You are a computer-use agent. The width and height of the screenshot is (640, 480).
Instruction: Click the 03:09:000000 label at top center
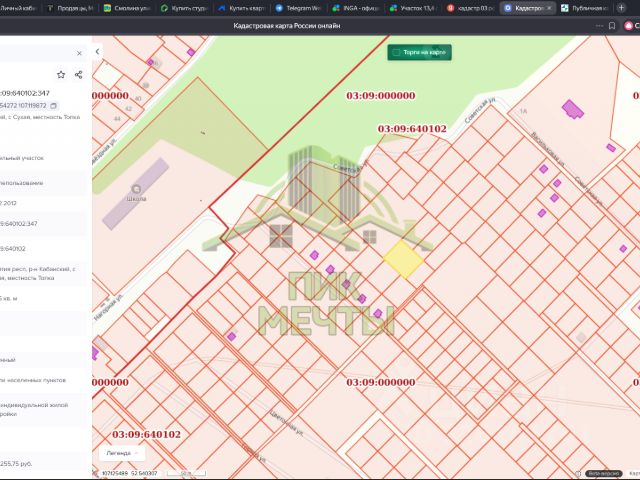pos(380,96)
